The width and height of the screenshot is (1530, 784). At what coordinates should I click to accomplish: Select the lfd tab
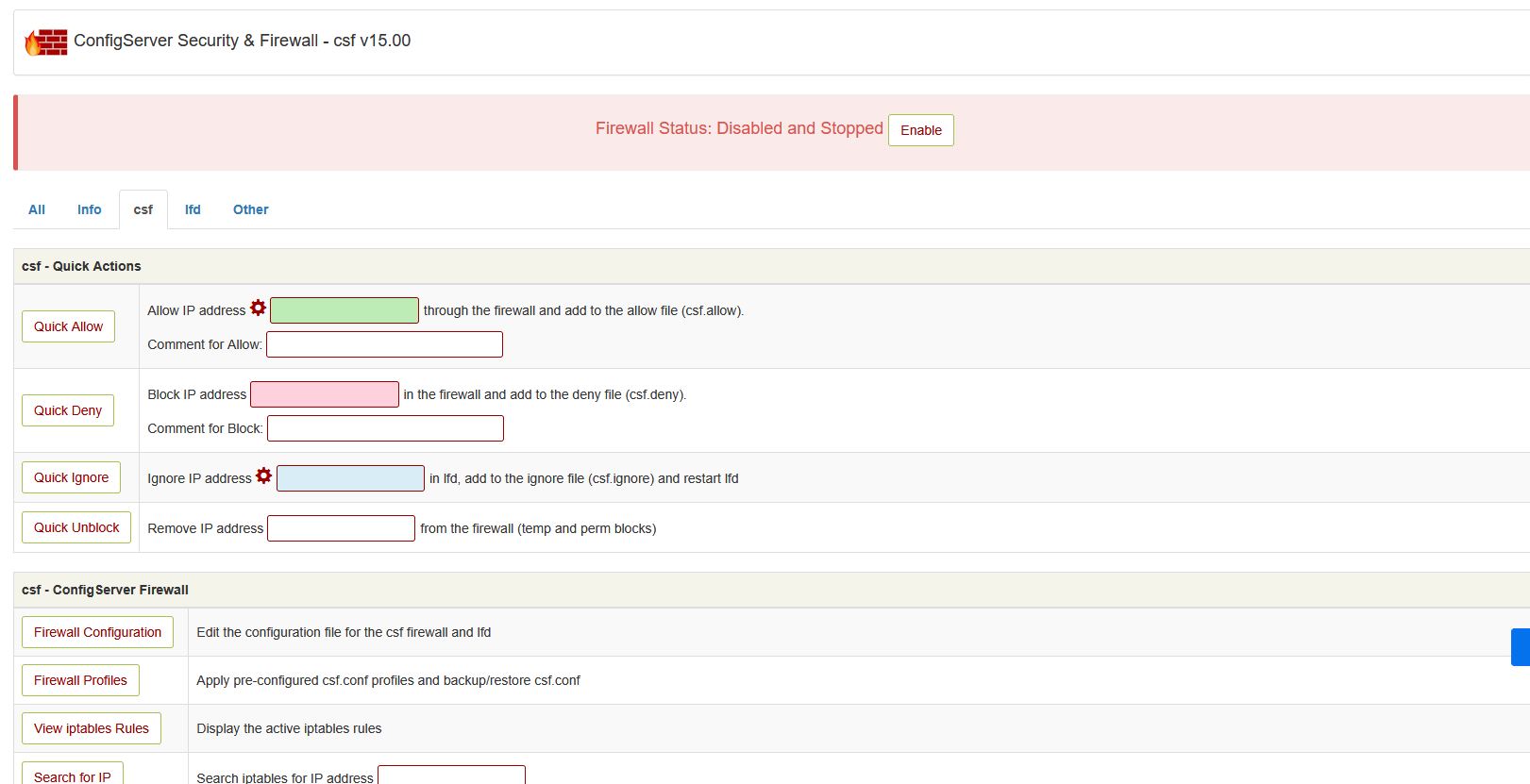tap(193, 209)
